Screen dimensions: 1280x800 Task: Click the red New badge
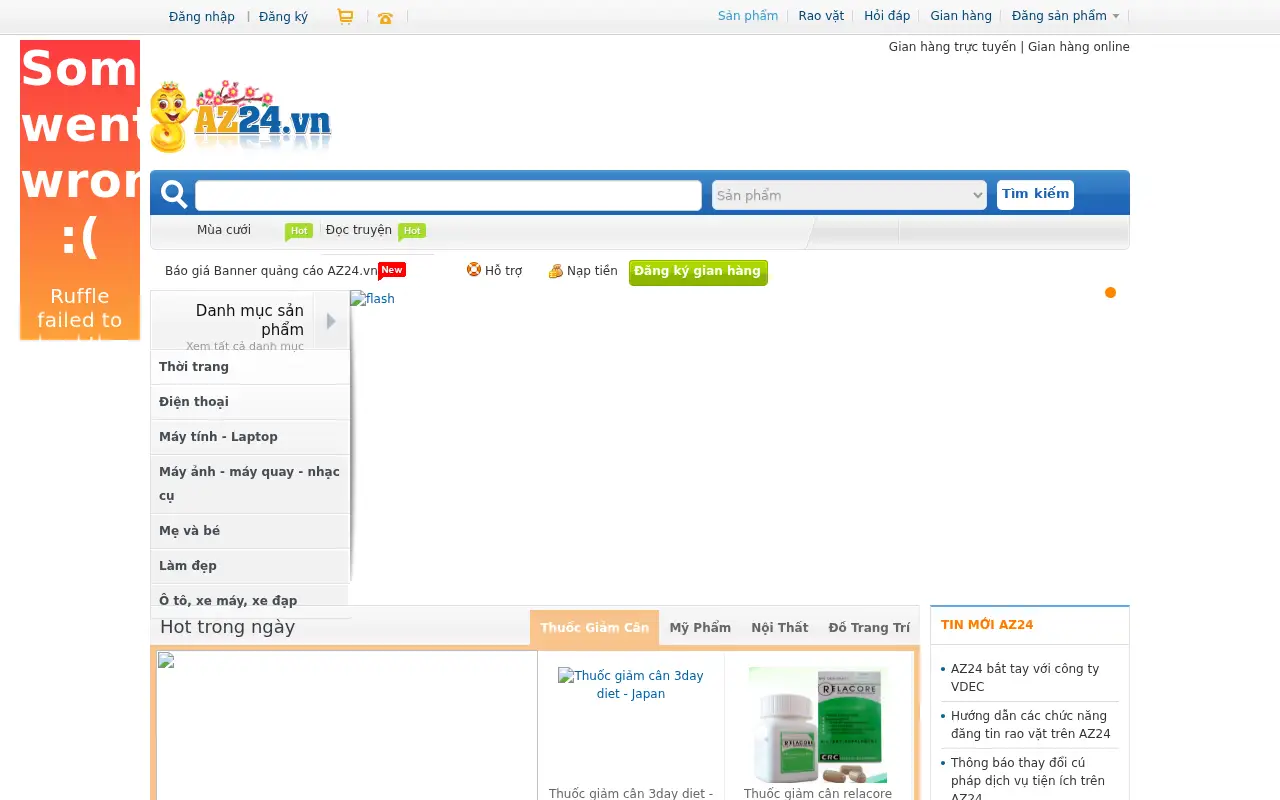[392, 270]
